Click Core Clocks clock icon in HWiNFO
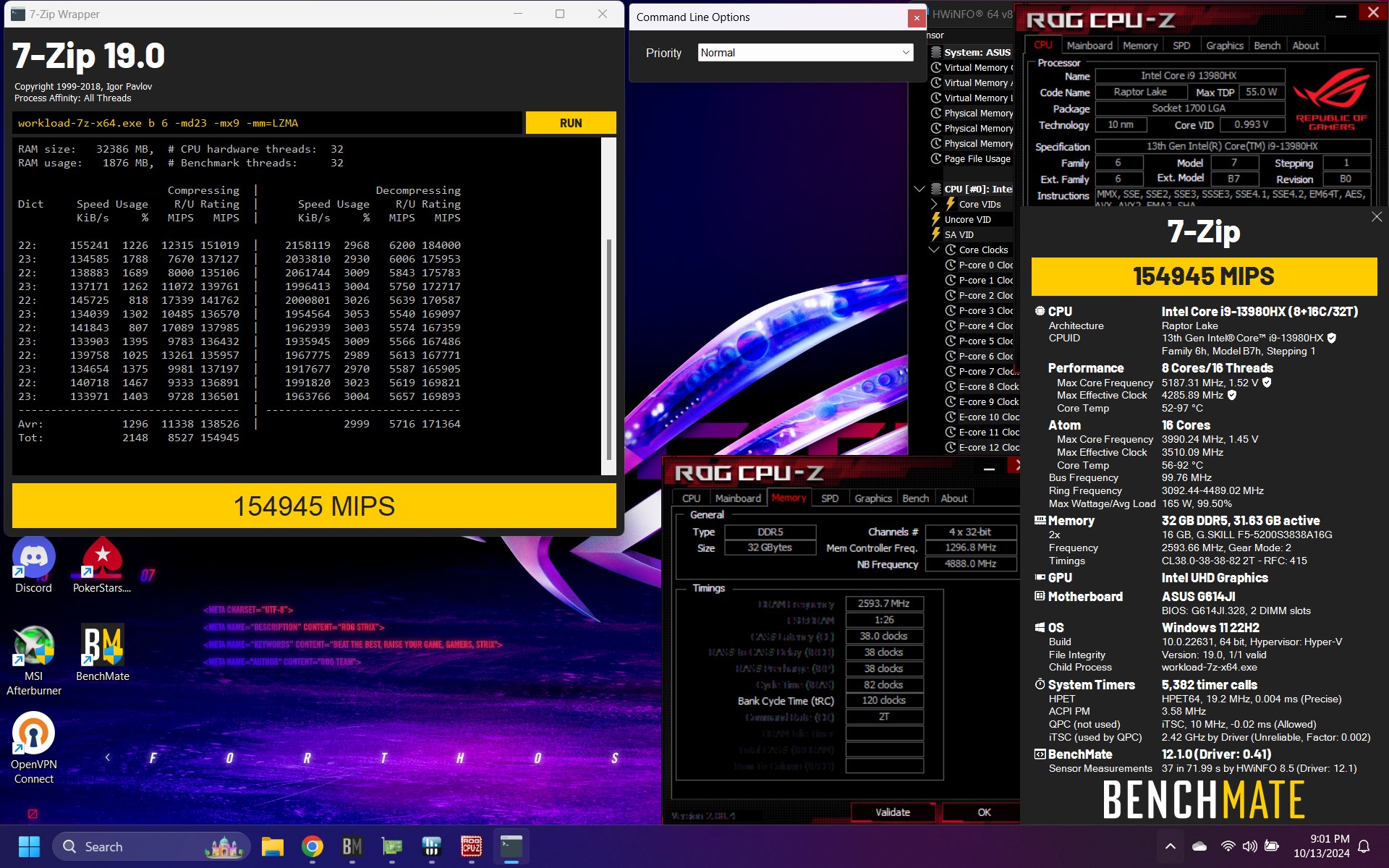This screenshot has height=868, width=1389. coord(951,250)
